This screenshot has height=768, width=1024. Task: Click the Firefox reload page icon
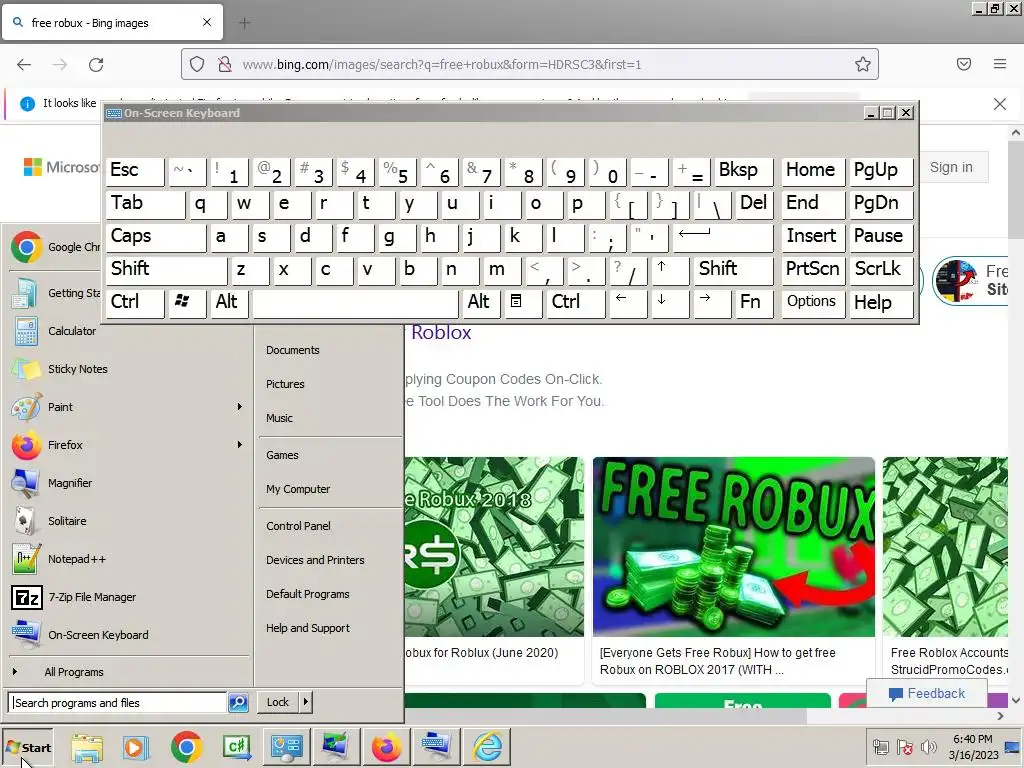click(96, 65)
